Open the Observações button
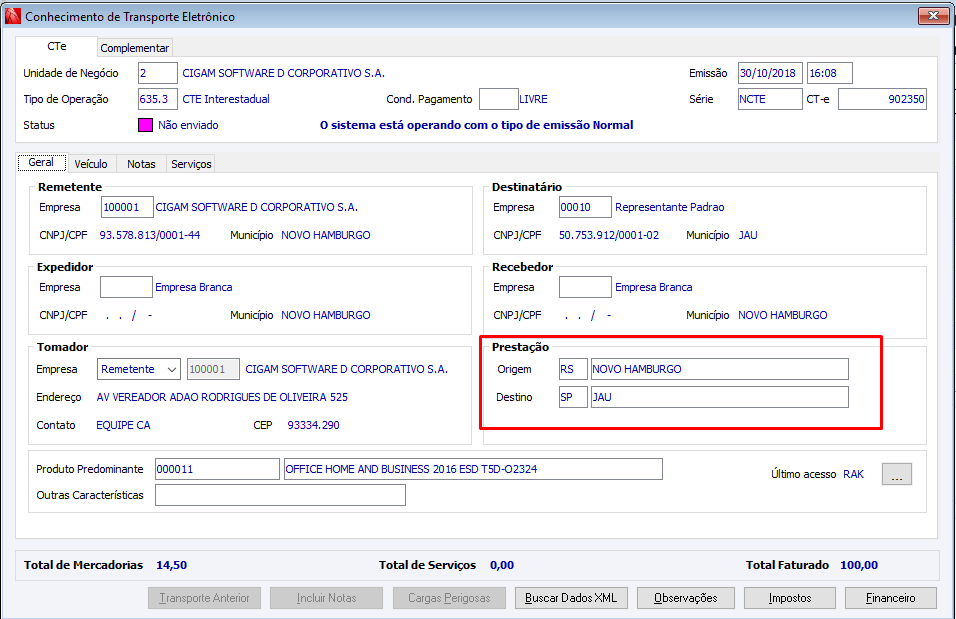 click(x=685, y=598)
